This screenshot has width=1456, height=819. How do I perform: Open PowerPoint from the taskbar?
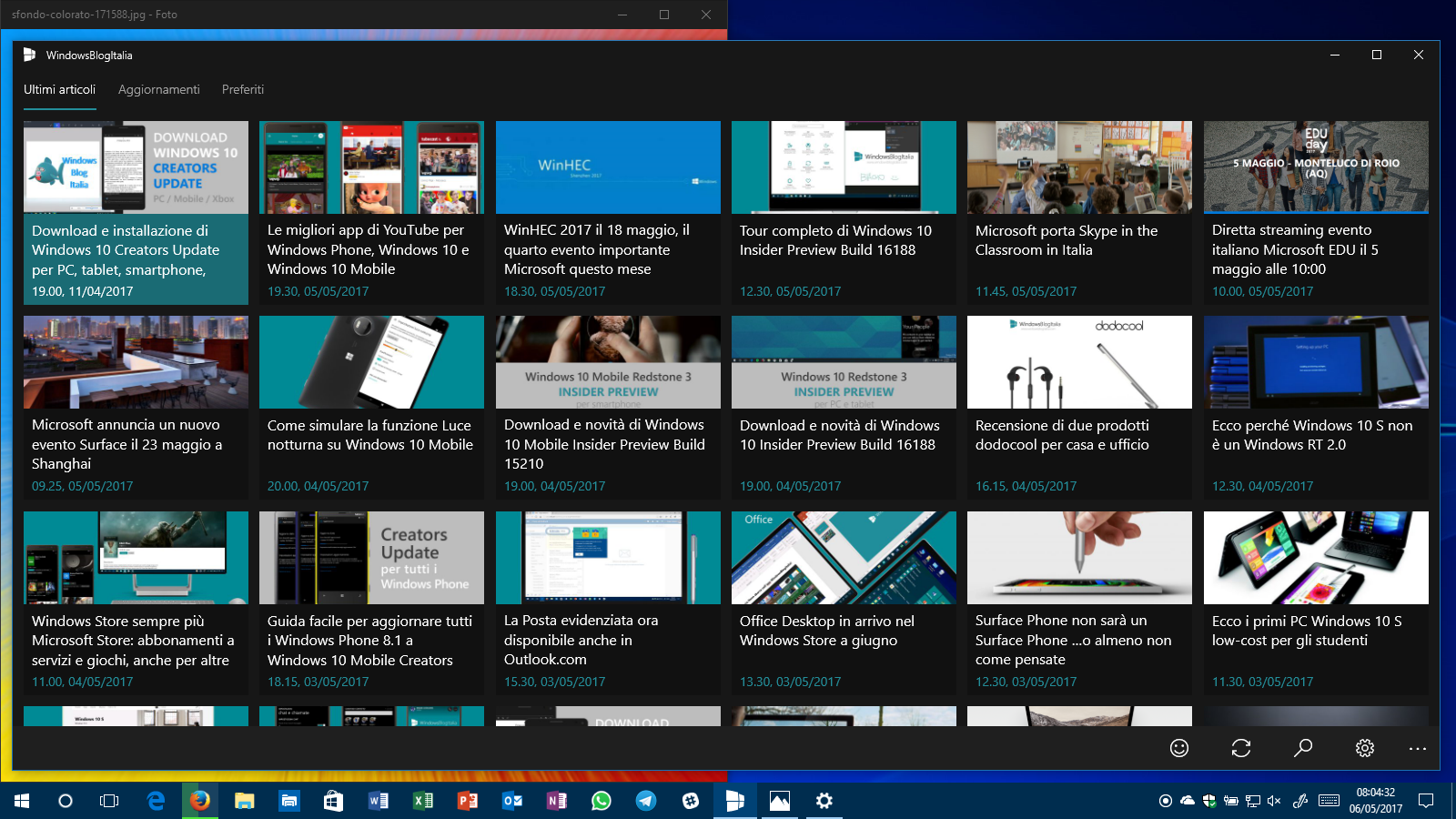[x=468, y=801]
